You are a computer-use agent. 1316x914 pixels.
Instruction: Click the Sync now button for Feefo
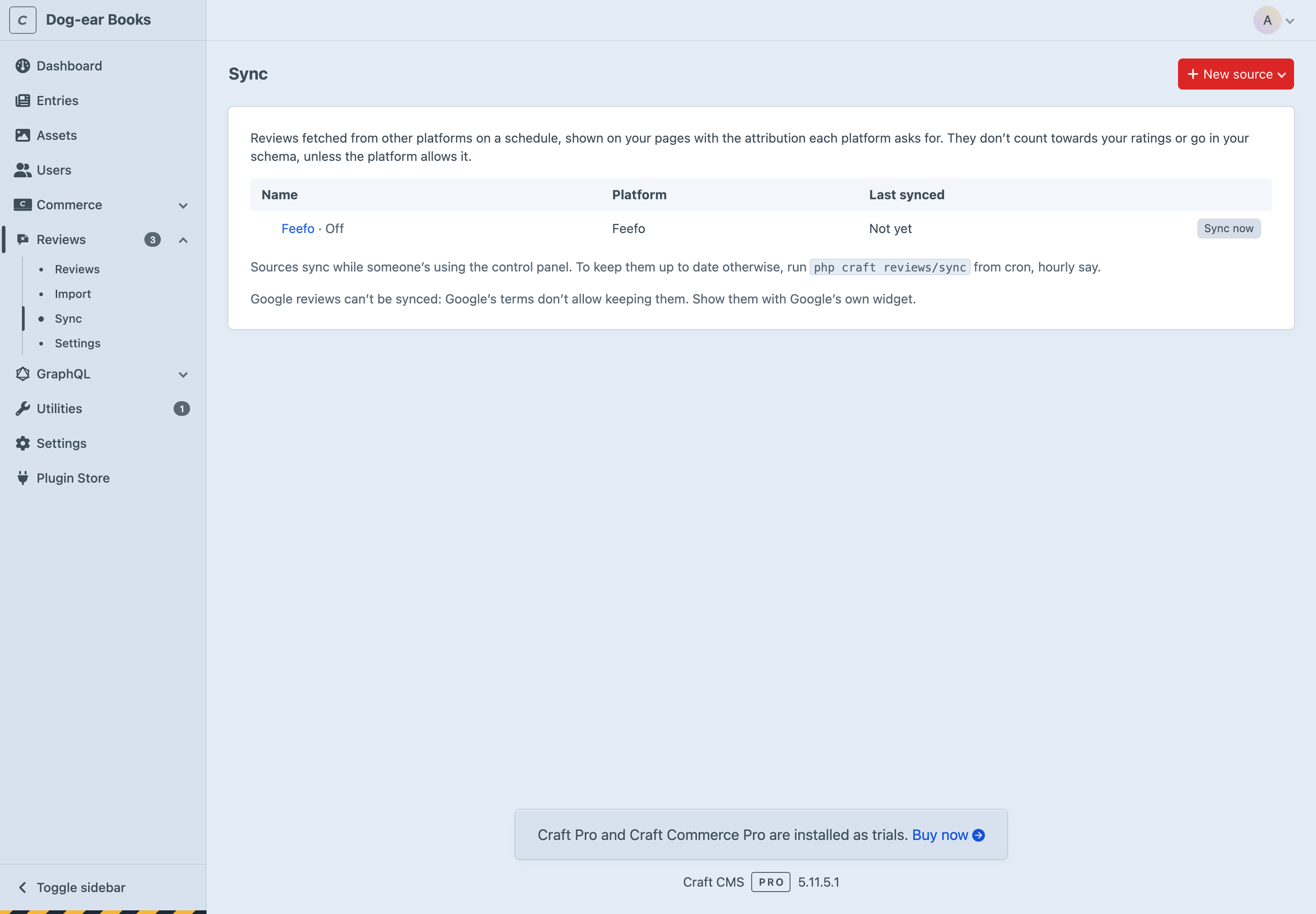coord(1228,228)
